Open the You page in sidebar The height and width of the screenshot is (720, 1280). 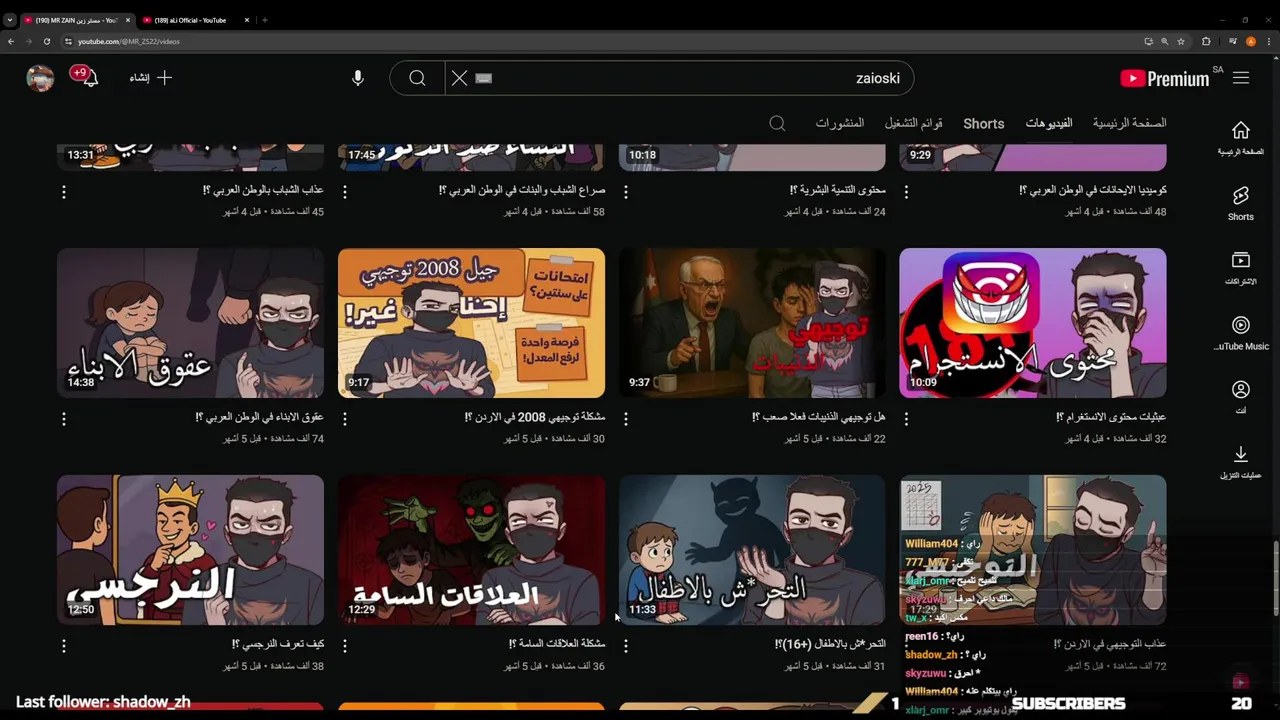(1241, 397)
